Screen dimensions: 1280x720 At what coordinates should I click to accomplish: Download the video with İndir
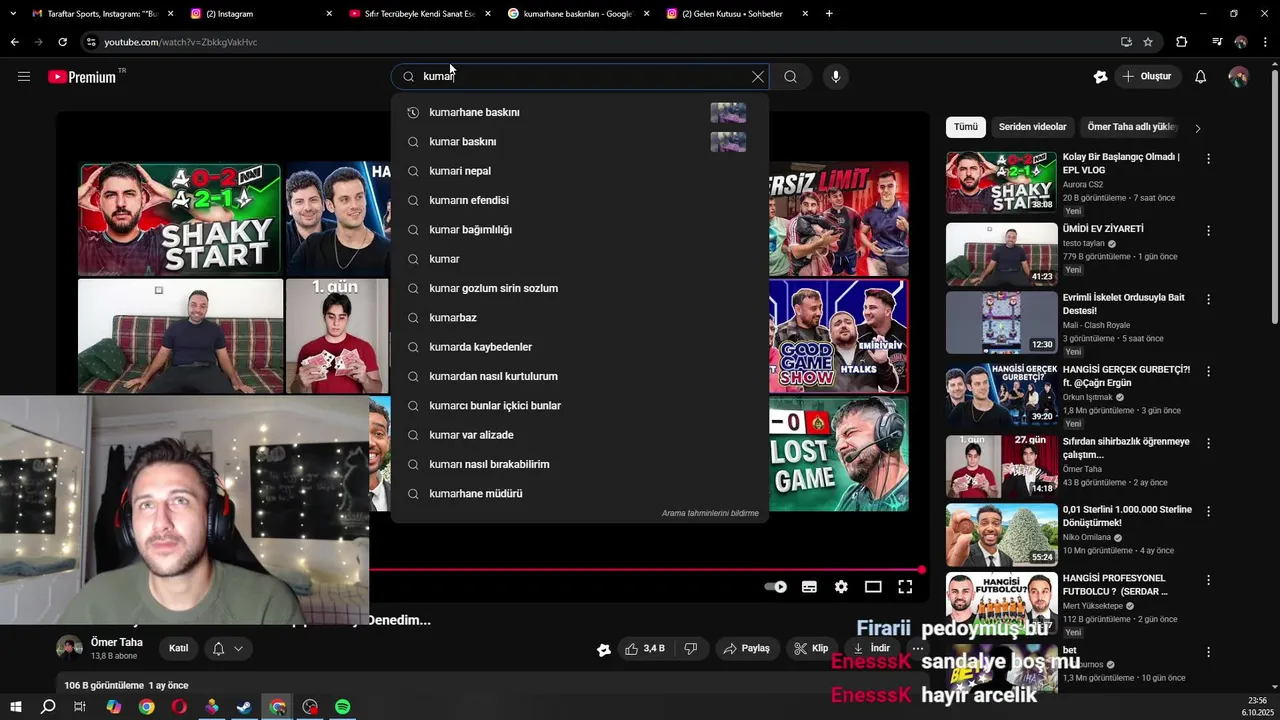pyautogui.click(x=871, y=649)
